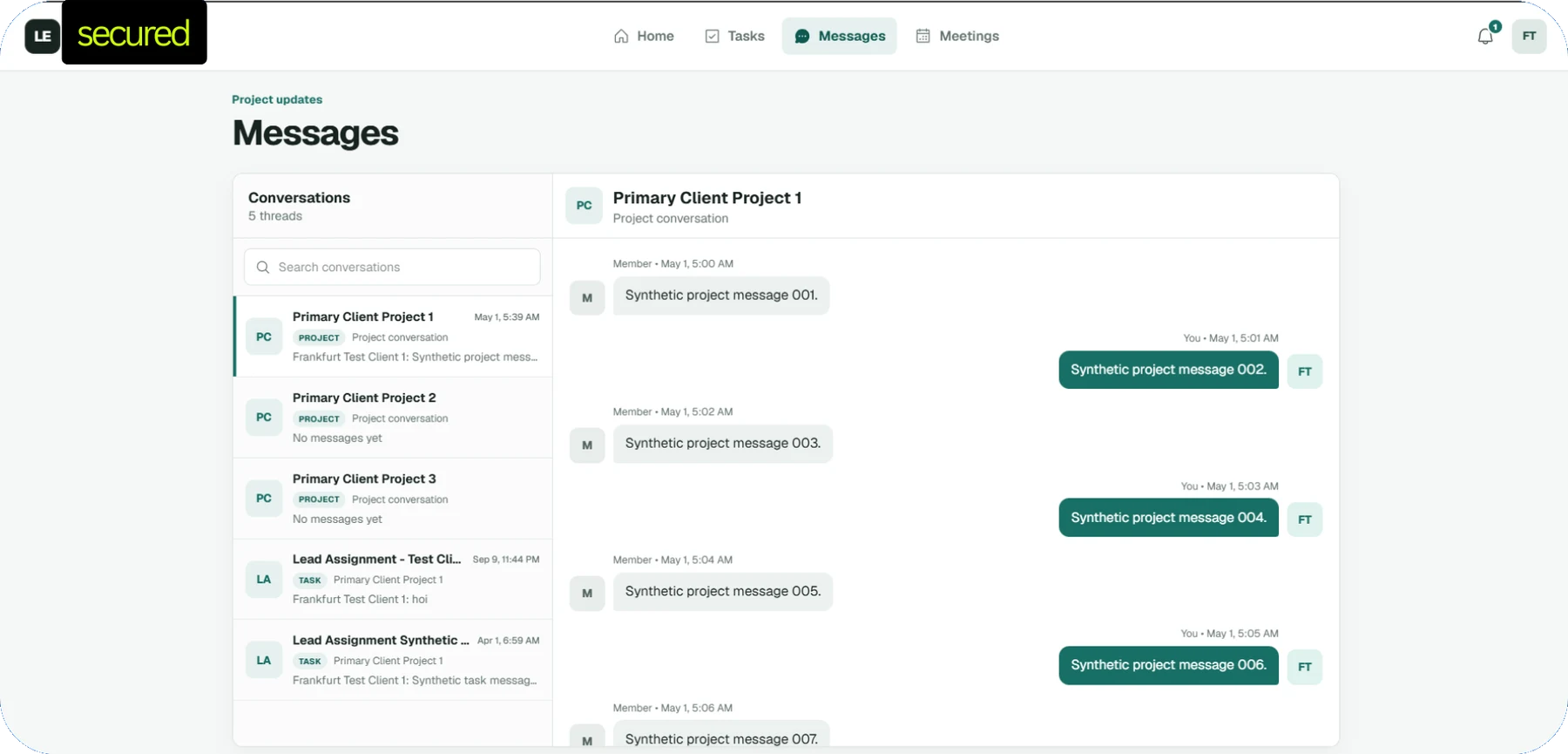Go to the Home tab
The height and width of the screenshot is (754, 1568).
coord(644,37)
